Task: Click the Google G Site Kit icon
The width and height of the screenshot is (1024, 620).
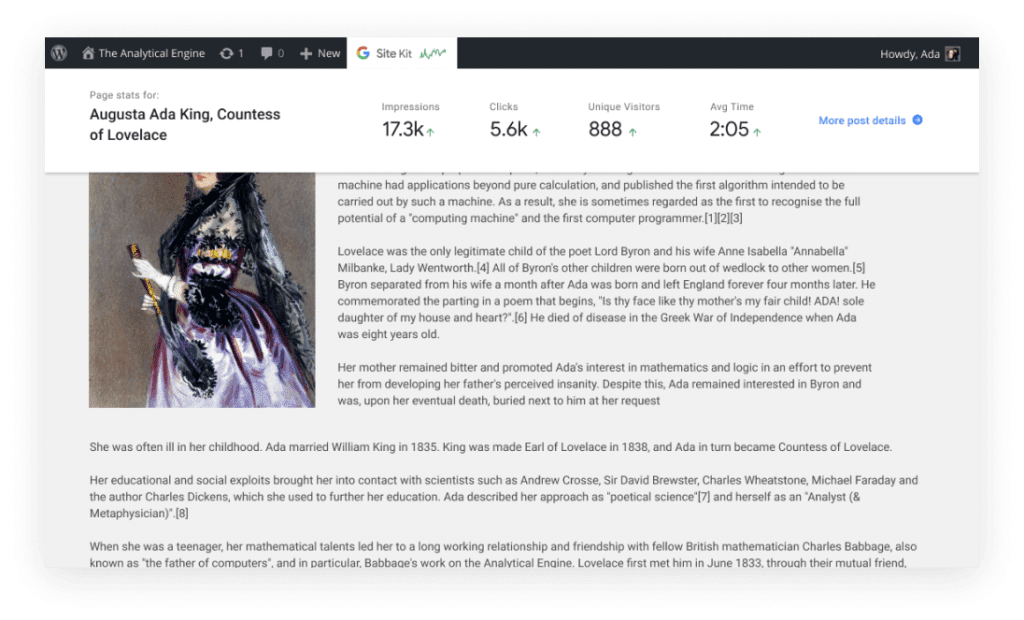Action: [363, 53]
